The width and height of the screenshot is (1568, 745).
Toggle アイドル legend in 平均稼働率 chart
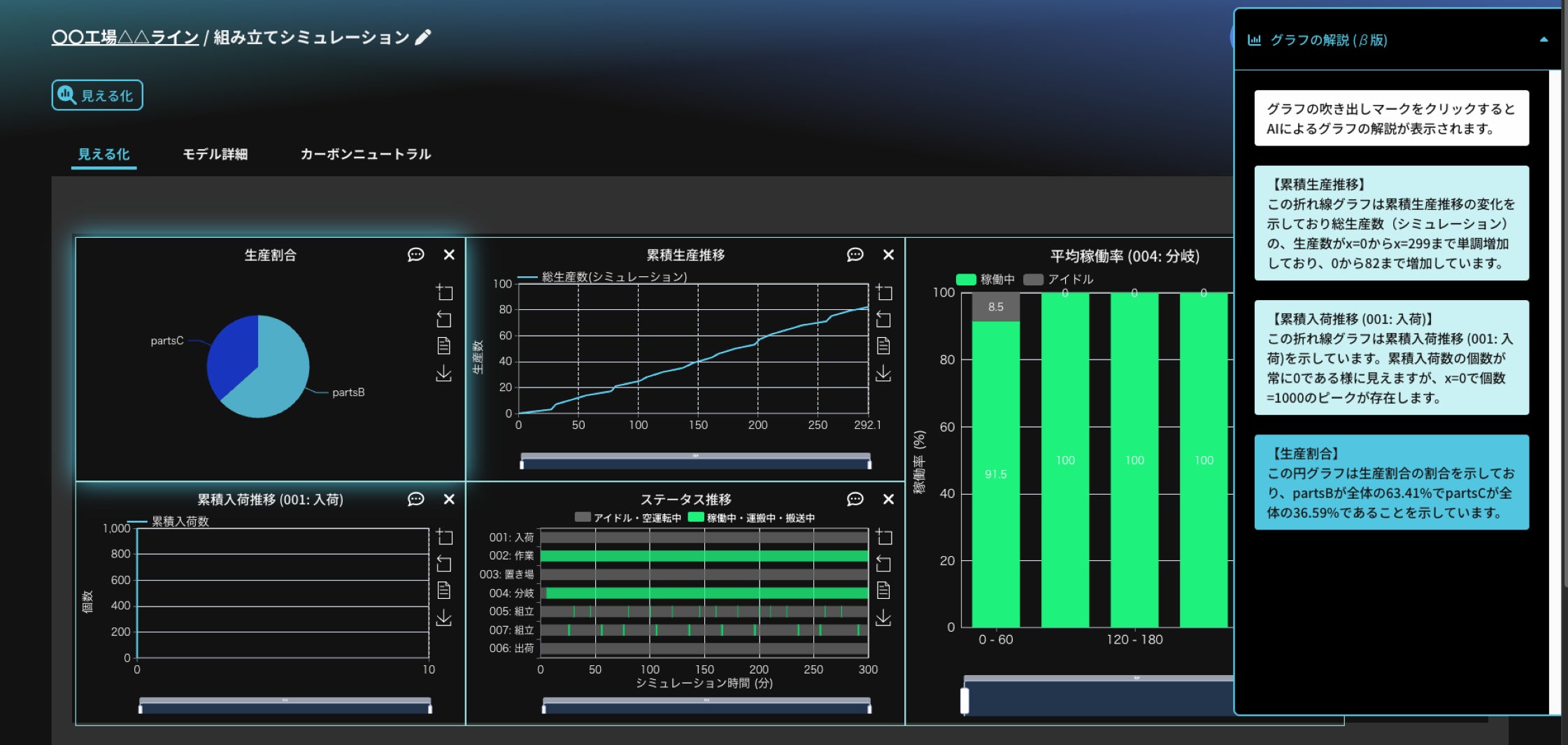pyautogui.click(x=1058, y=279)
